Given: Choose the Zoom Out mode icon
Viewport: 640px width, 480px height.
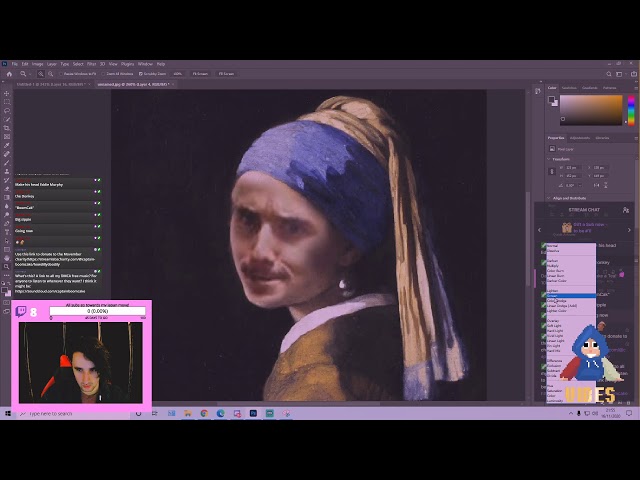Looking at the screenshot, I should pyautogui.click(x=51, y=74).
